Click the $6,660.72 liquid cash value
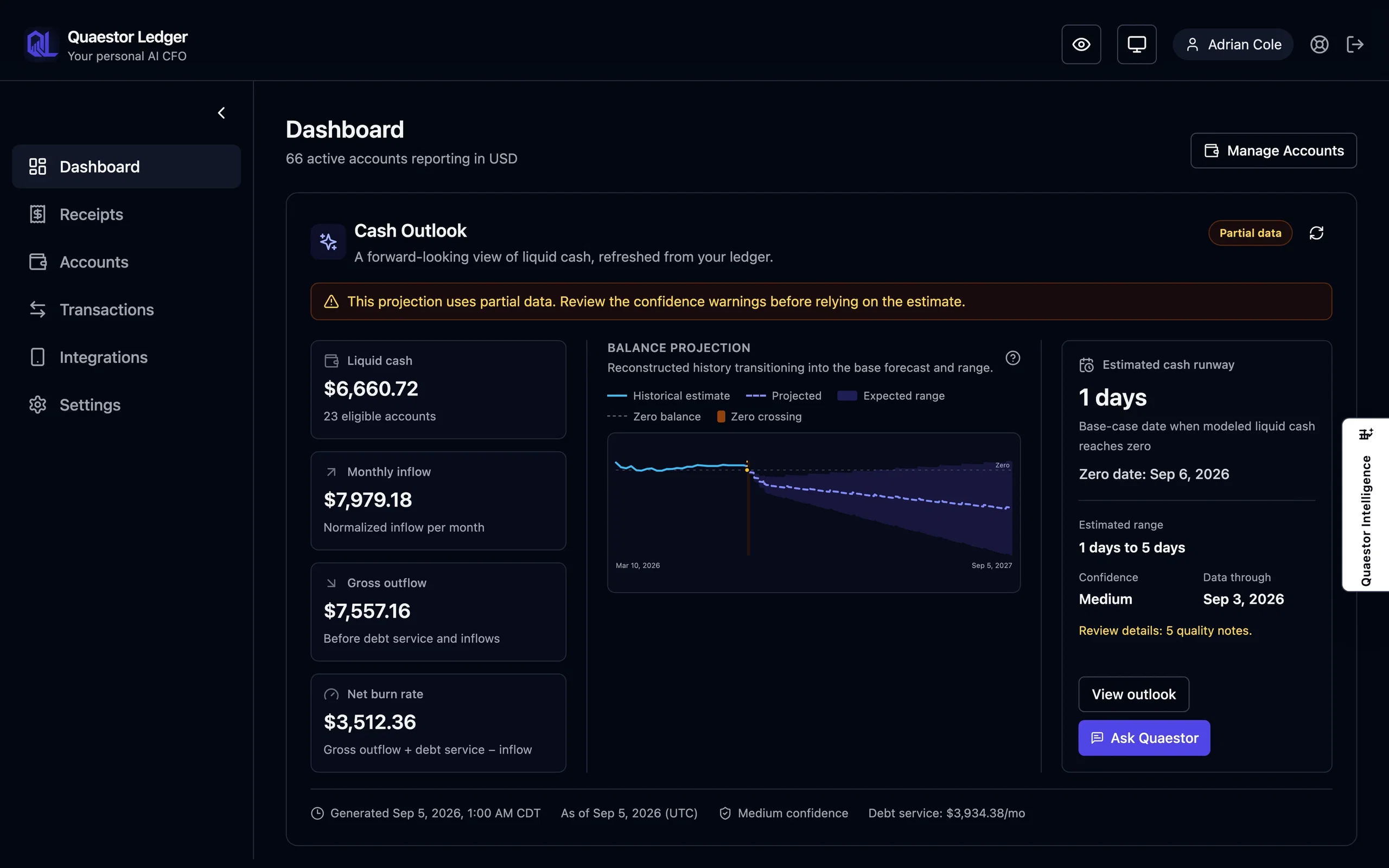Image resolution: width=1389 pixels, height=868 pixels. [x=371, y=388]
